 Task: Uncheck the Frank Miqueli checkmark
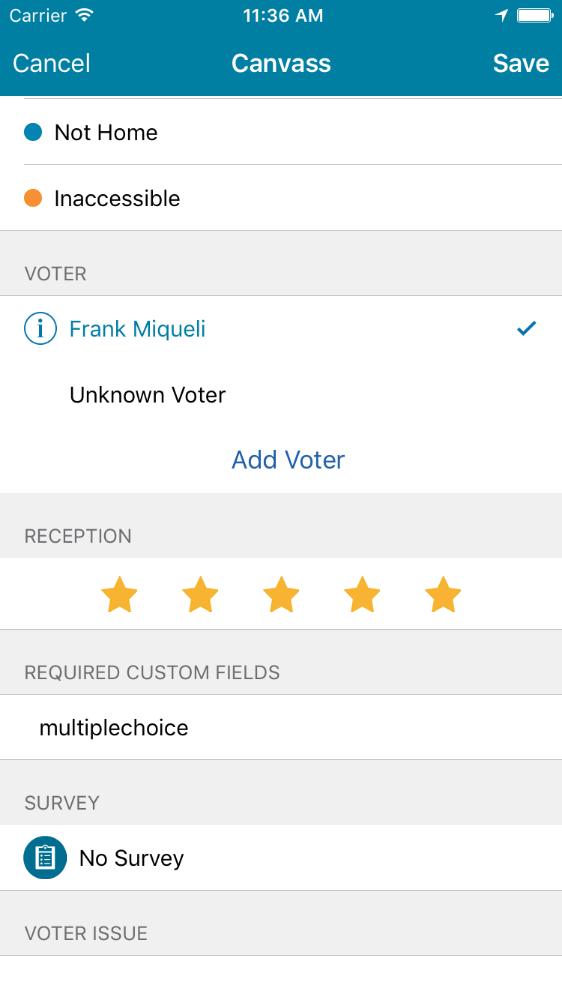(x=526, y=328)
